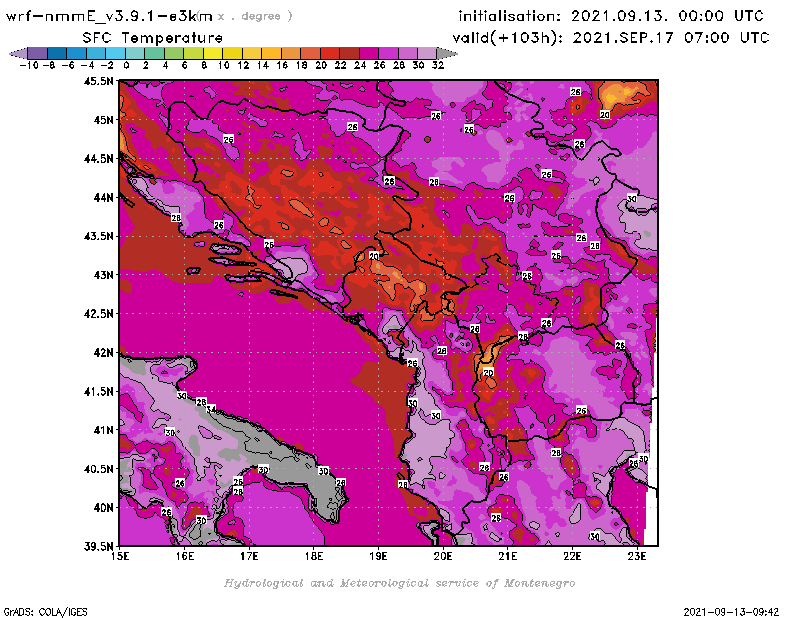Click the light pink swatch between 30 and 32
The height and width of the screenshot is (618, 800).
point(428,53)
